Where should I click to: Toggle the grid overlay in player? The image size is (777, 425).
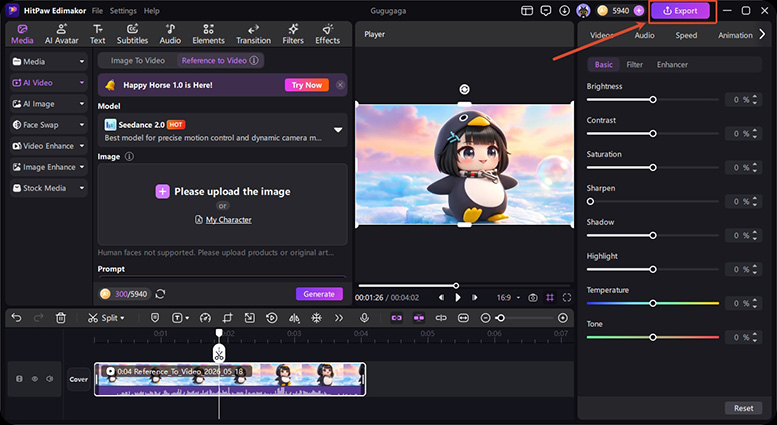pyautogui.click(x=550, y=298)
